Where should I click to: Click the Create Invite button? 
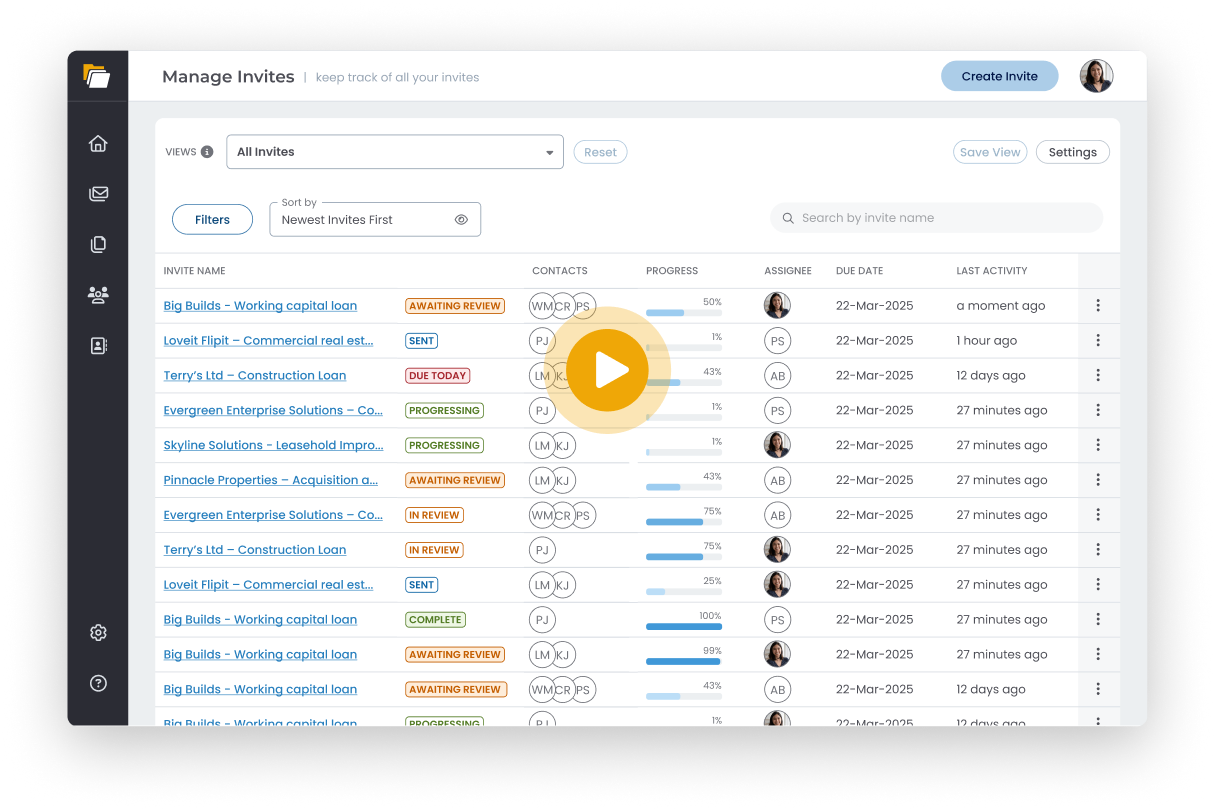click(x=999, y=76)
